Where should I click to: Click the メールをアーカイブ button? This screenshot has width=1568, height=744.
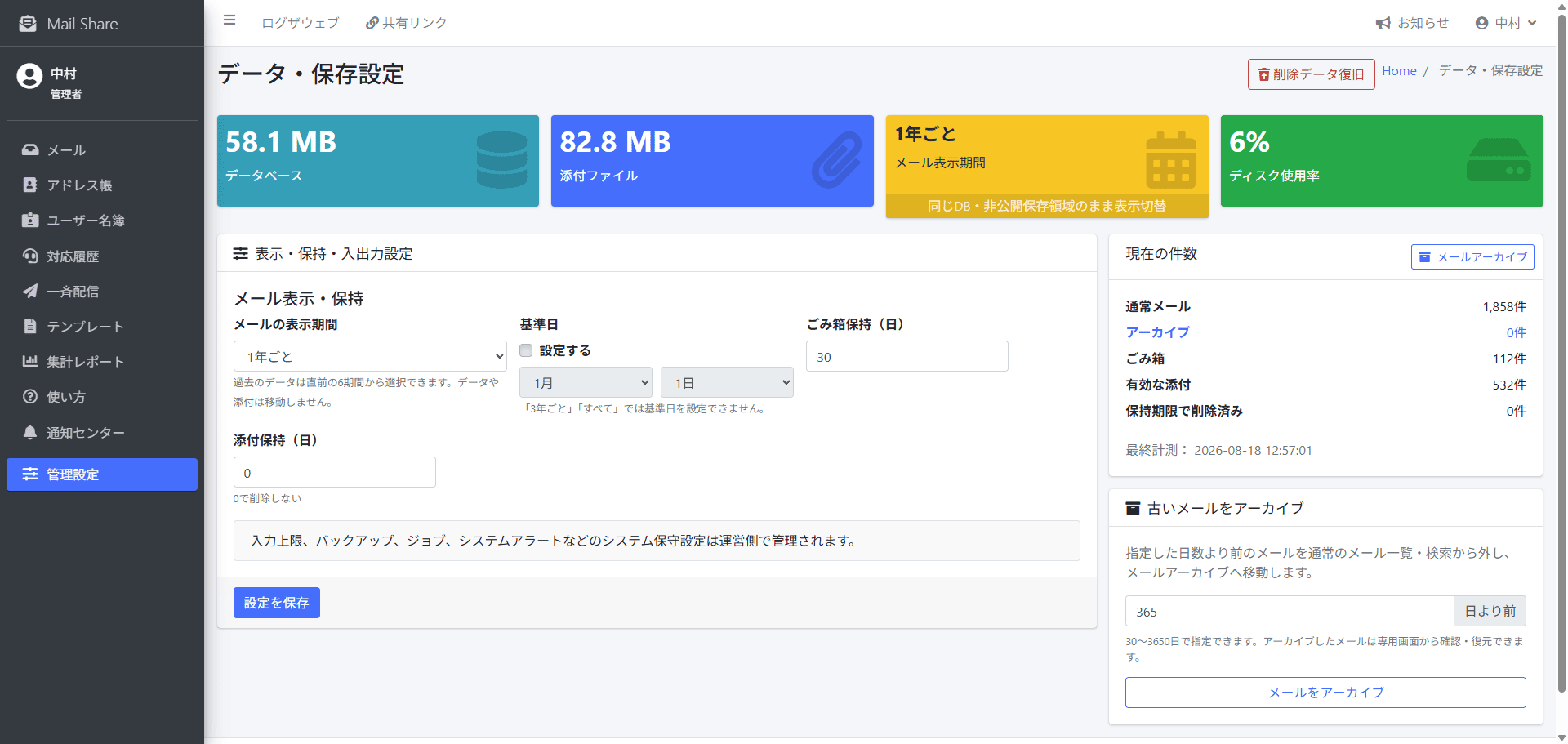[1325, 693]
